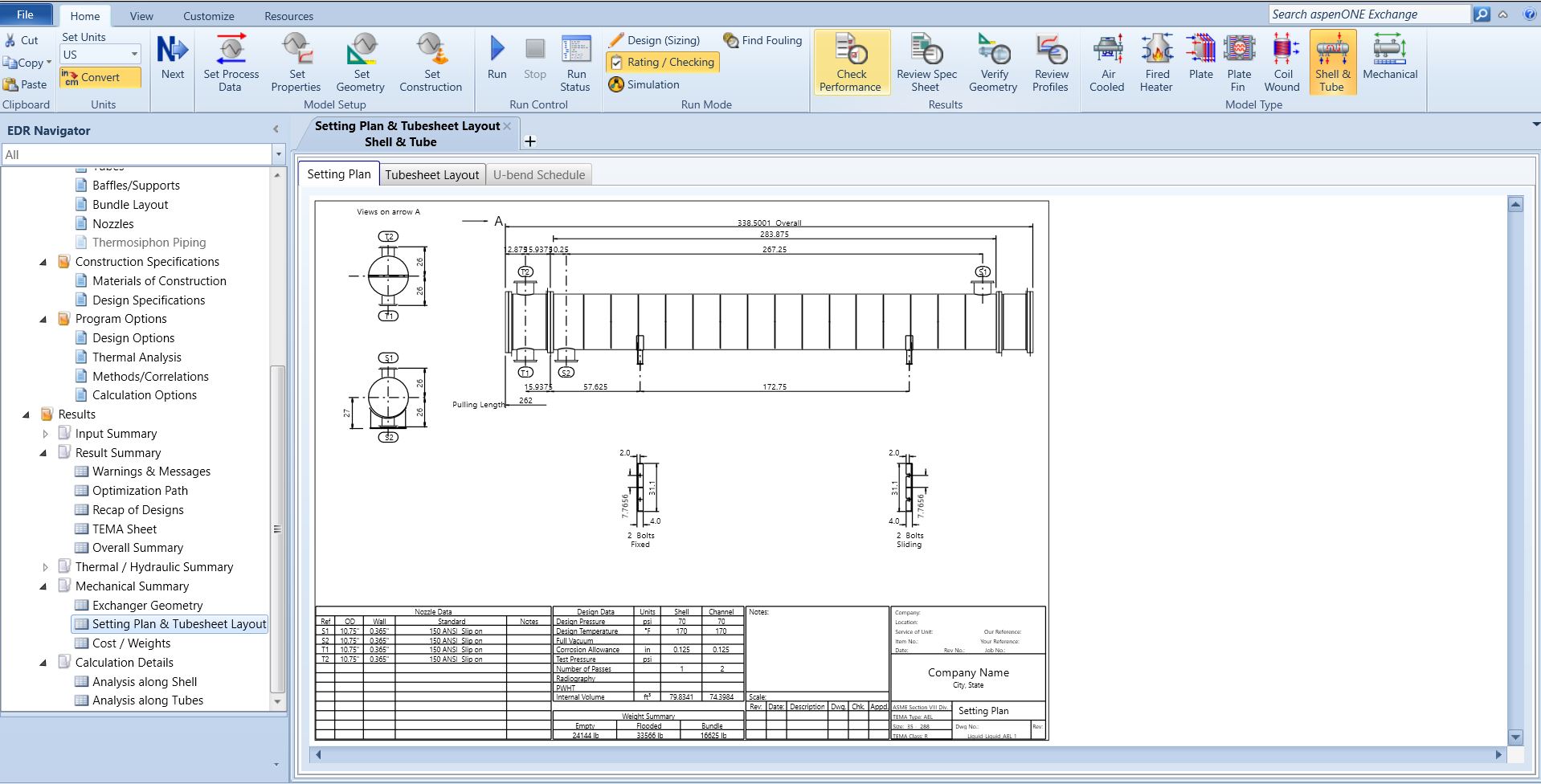The image size is (1541, 784).
Task: Collapse the Construction Specifications node
Action: (x=43, y=262)
